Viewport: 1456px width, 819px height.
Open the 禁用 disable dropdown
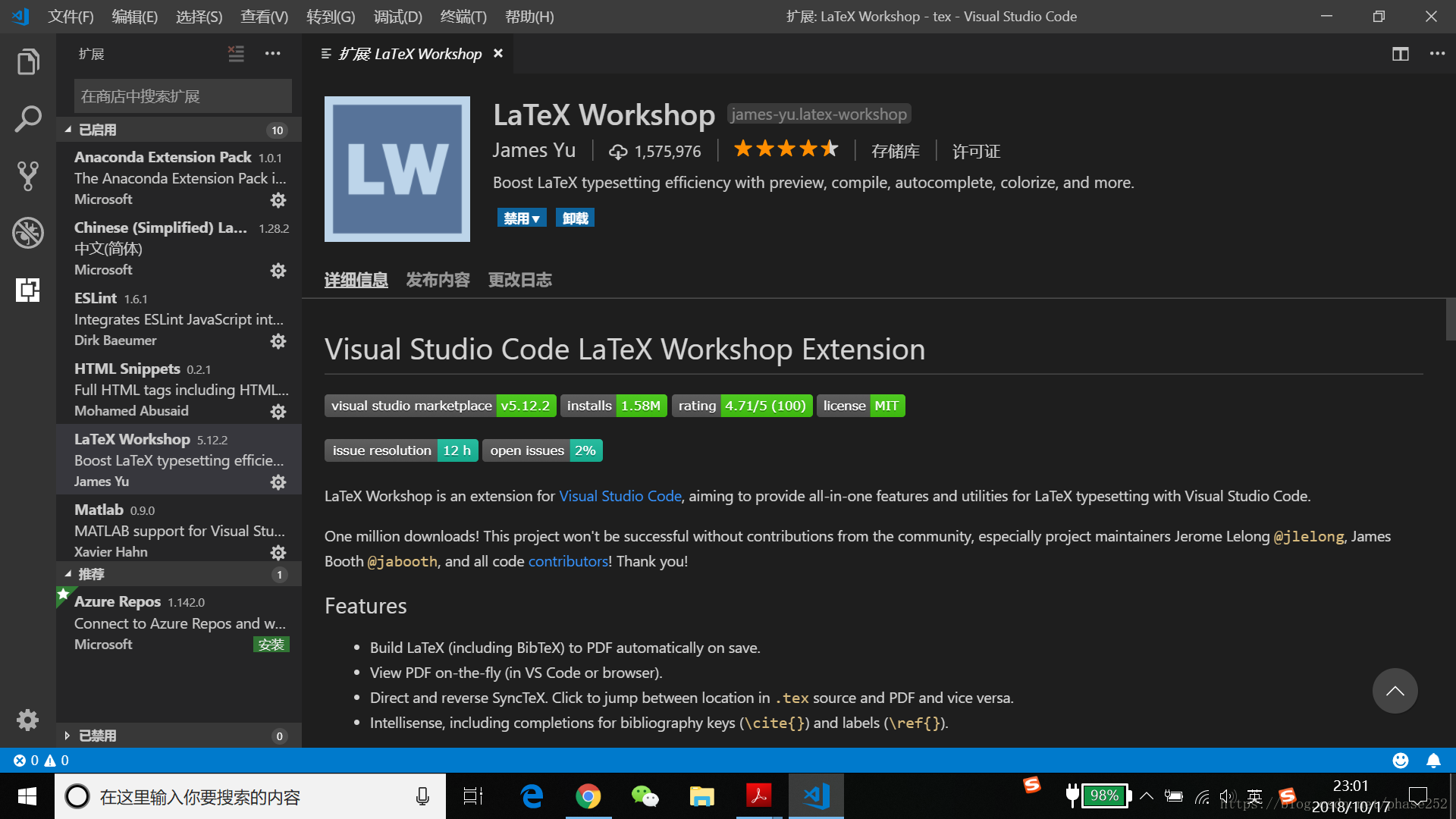click(x=522, y=218)
